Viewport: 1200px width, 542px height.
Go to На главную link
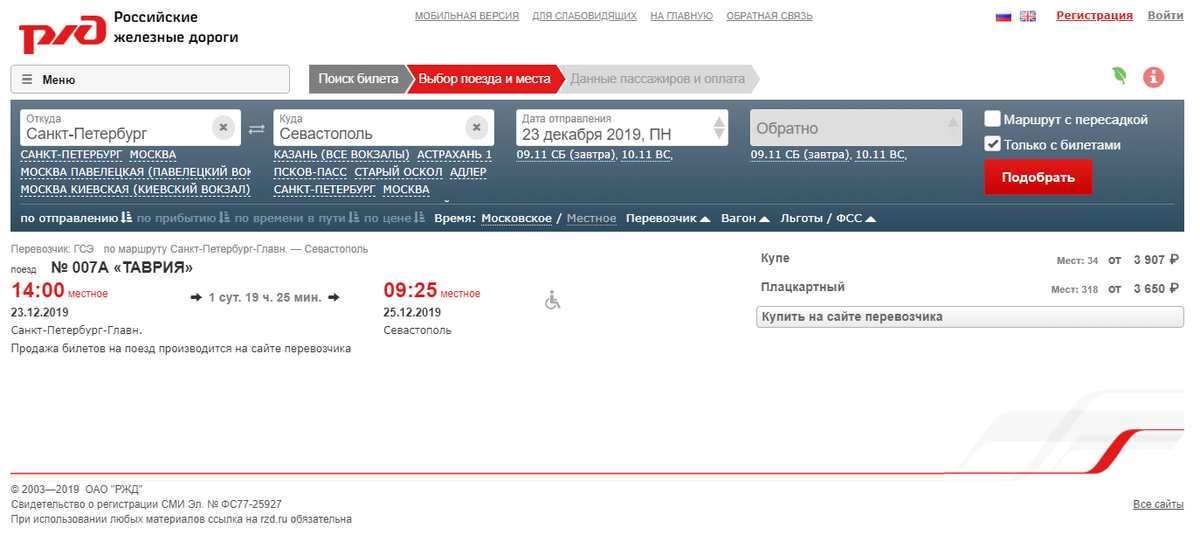pyautogui.click(x=681, y=16)
